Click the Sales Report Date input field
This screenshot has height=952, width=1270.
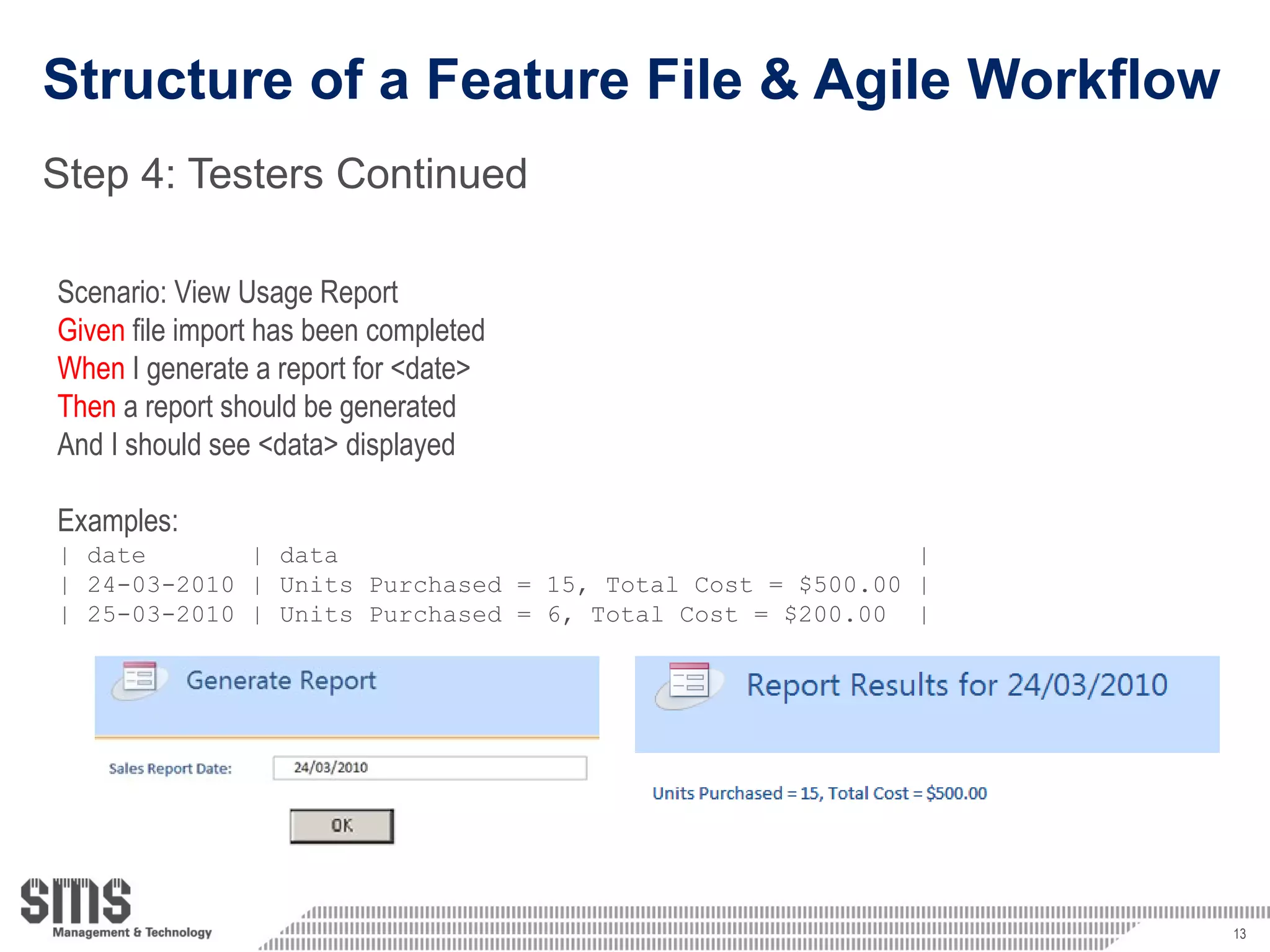(430, 768)
